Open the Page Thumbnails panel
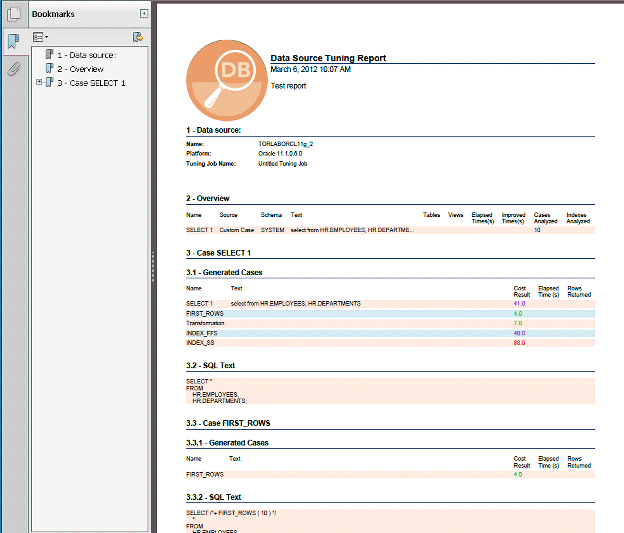Screen dimensions: 624x533 13,14
